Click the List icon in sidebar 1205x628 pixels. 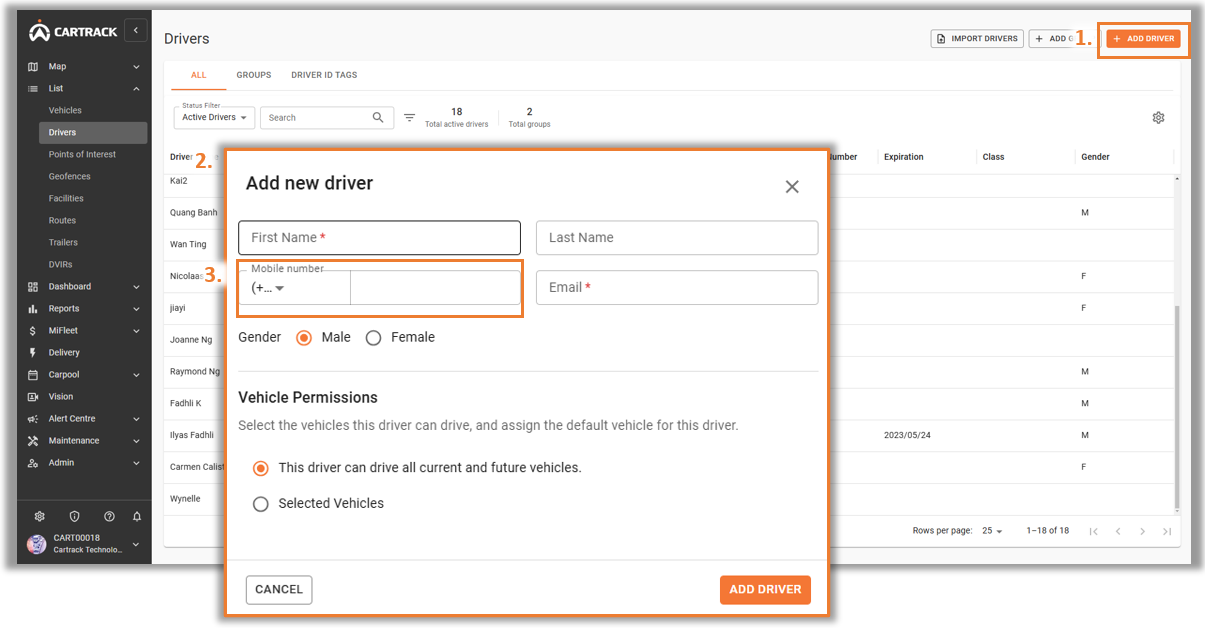[33, 89]
